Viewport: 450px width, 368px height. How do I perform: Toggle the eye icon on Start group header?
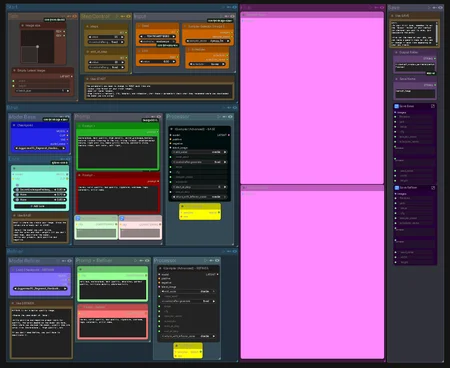click(x=235, y=7)
